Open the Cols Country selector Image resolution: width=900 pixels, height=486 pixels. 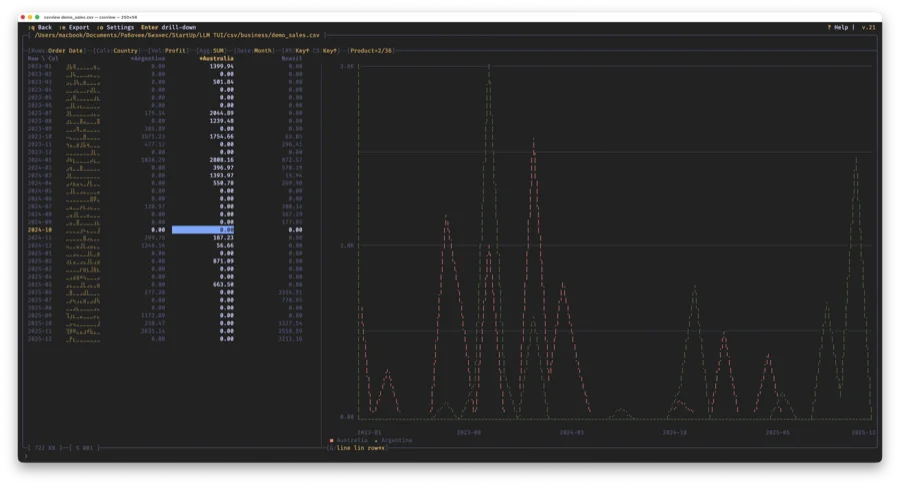(x=125, y=50)
